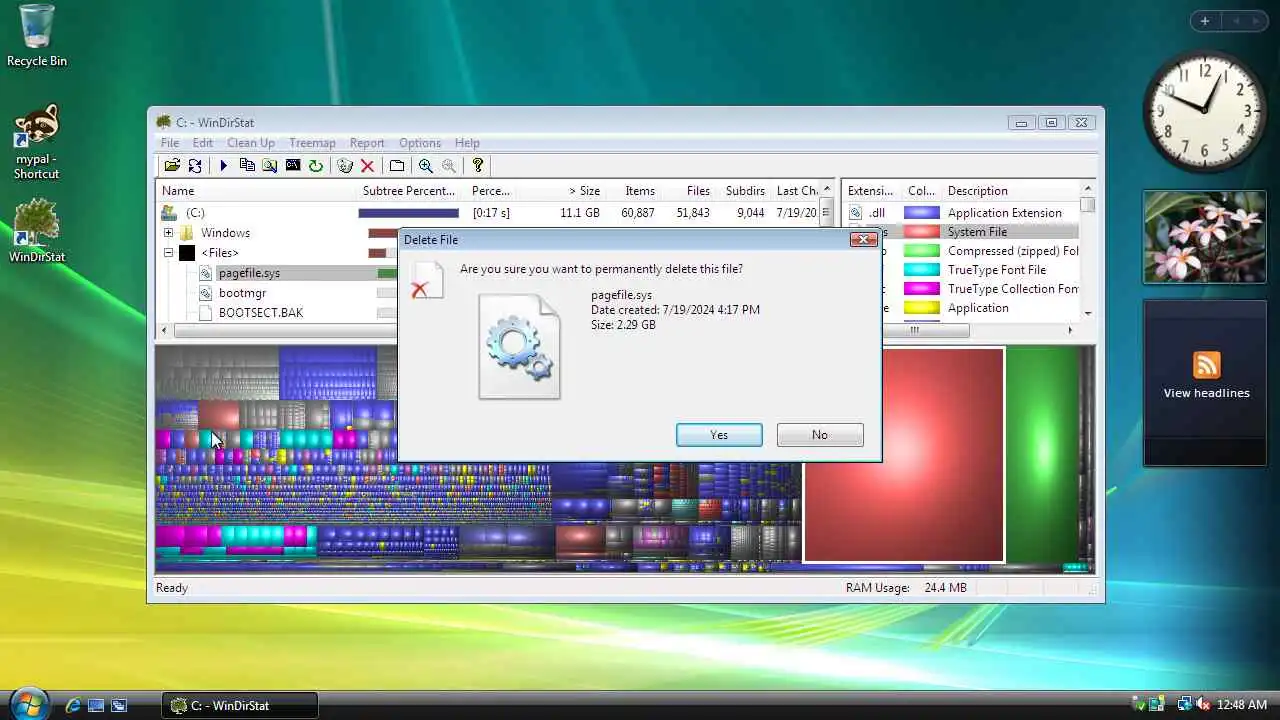Click the yellow Help question mark icon
Screen dimensions: 1280x720
[478, 166]
